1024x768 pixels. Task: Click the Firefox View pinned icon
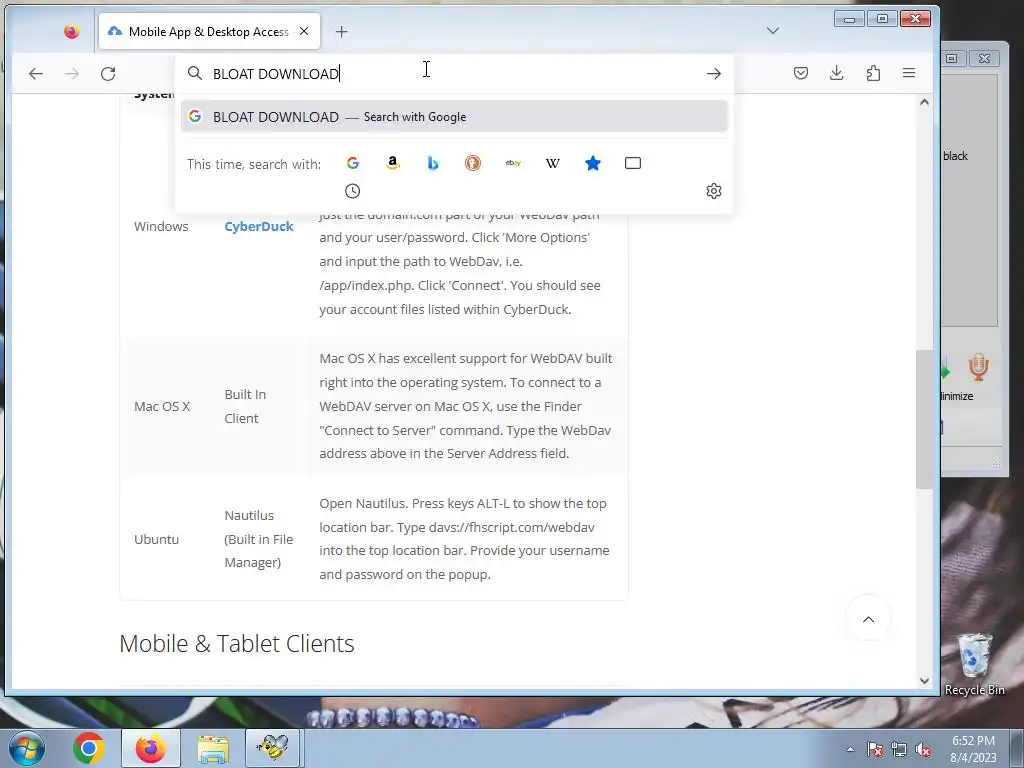tap(72, 31)
